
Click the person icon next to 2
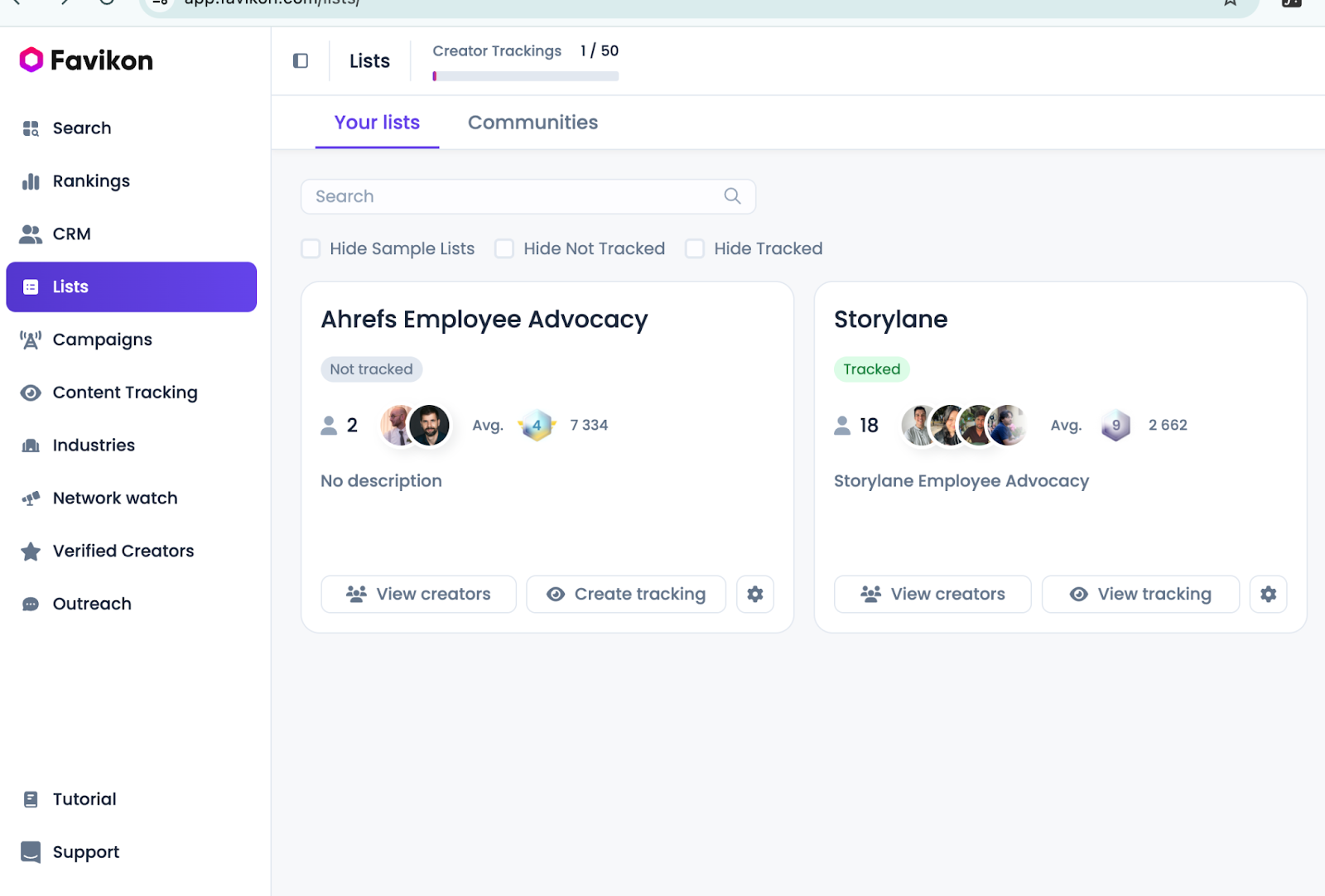tap(329, 426)
